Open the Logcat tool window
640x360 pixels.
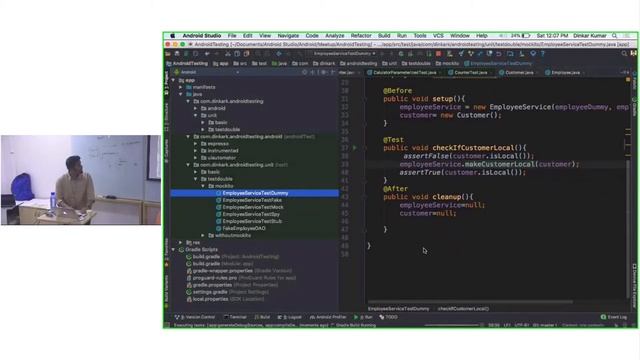pyautogui.click(x=289, y=317)
